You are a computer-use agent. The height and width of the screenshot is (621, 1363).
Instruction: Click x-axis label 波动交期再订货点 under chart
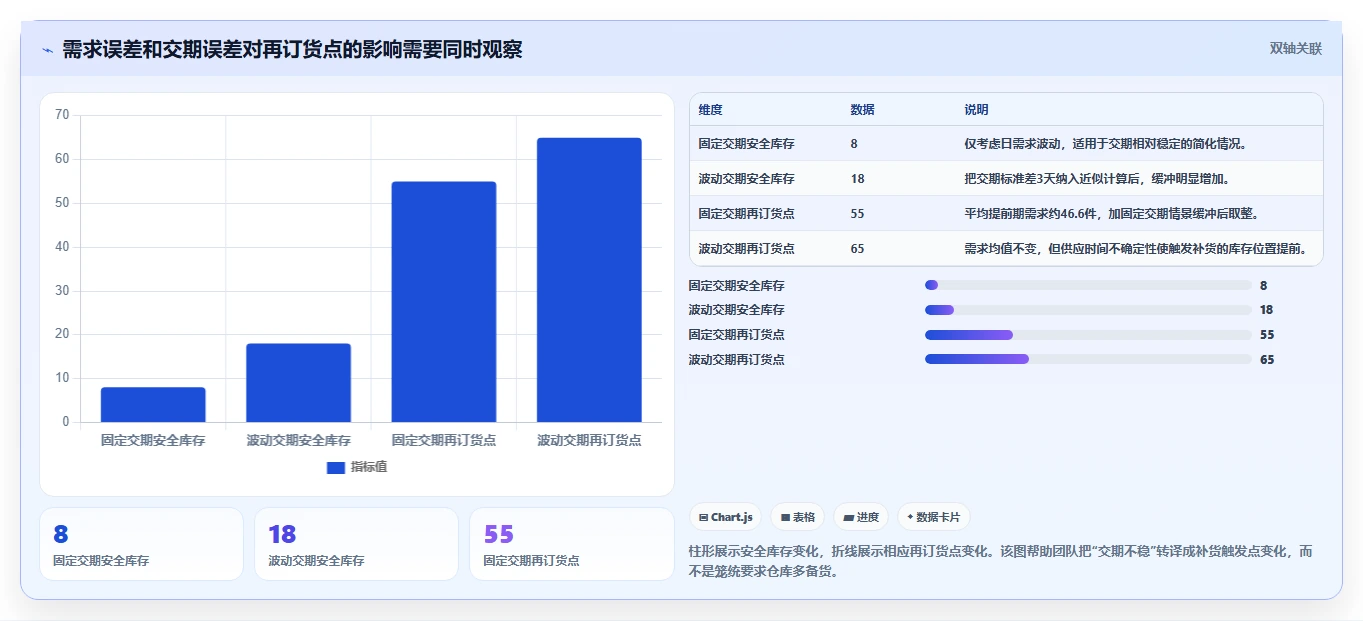tap(589, 440)
